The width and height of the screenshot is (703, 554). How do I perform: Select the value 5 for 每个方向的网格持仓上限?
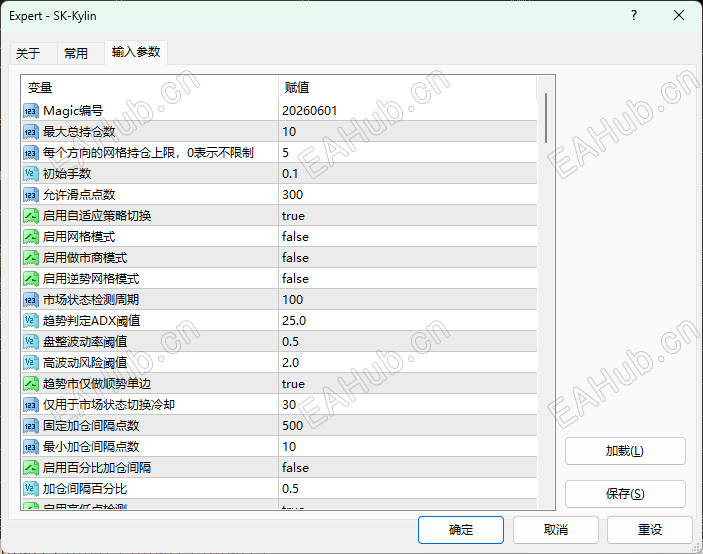[x=286, y=153]
